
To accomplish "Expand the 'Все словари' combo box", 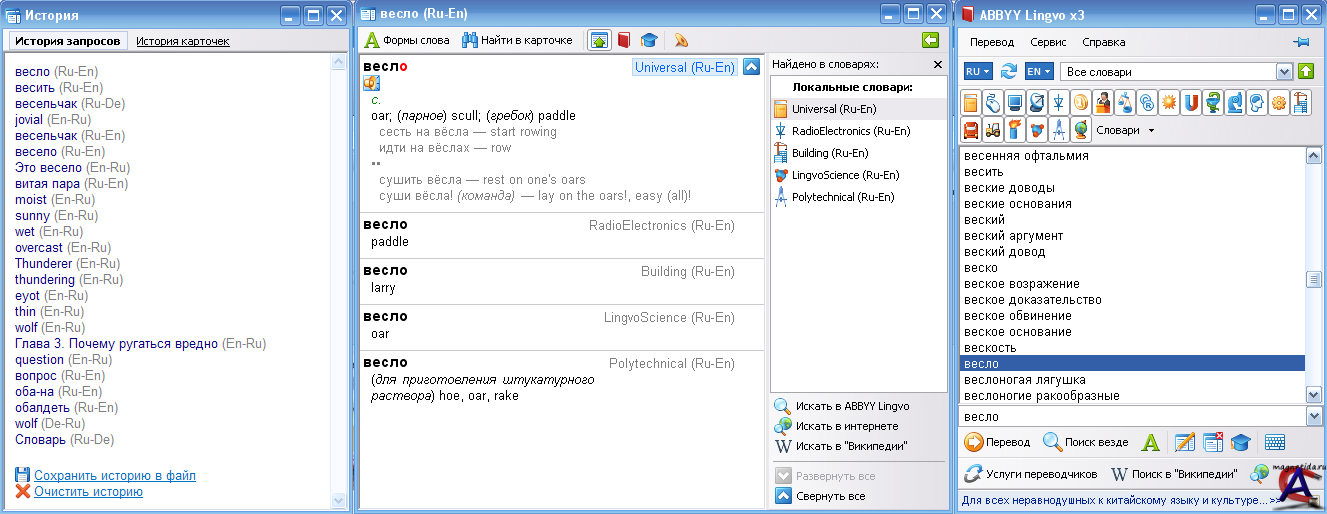I will pyautogui.click(x=1284, y=72).
